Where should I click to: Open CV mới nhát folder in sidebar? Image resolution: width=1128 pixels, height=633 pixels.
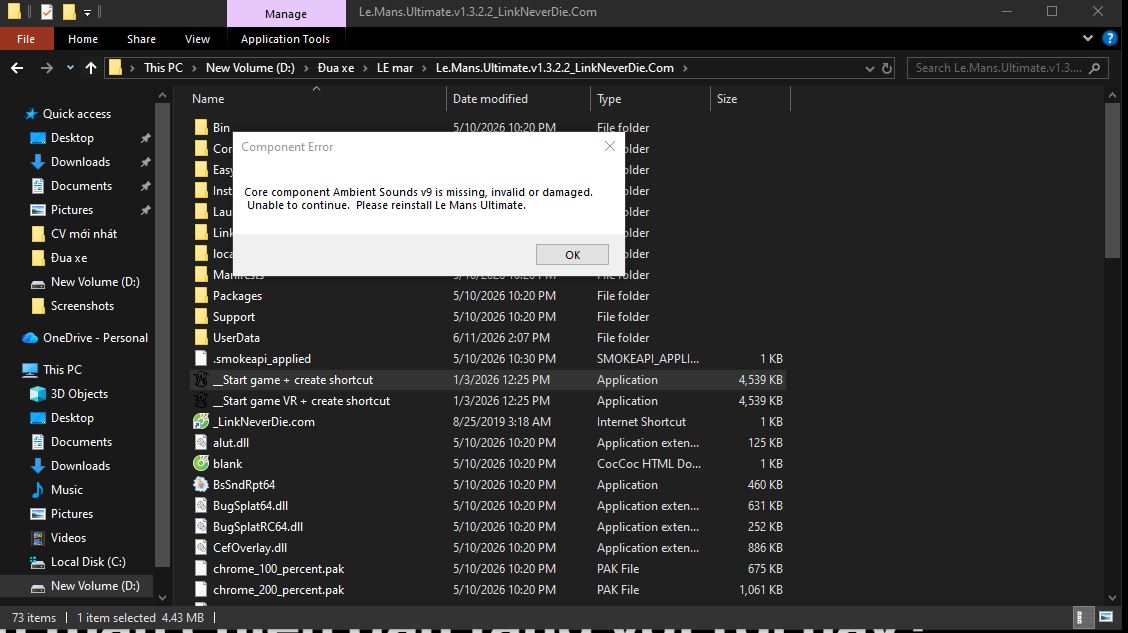pos(83,234)
